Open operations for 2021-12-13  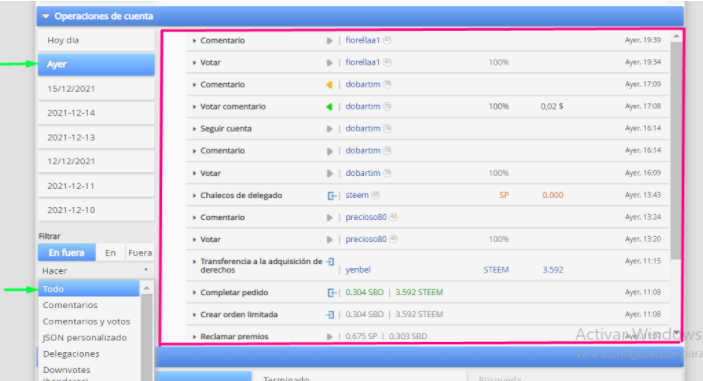(x=96, y=137)
